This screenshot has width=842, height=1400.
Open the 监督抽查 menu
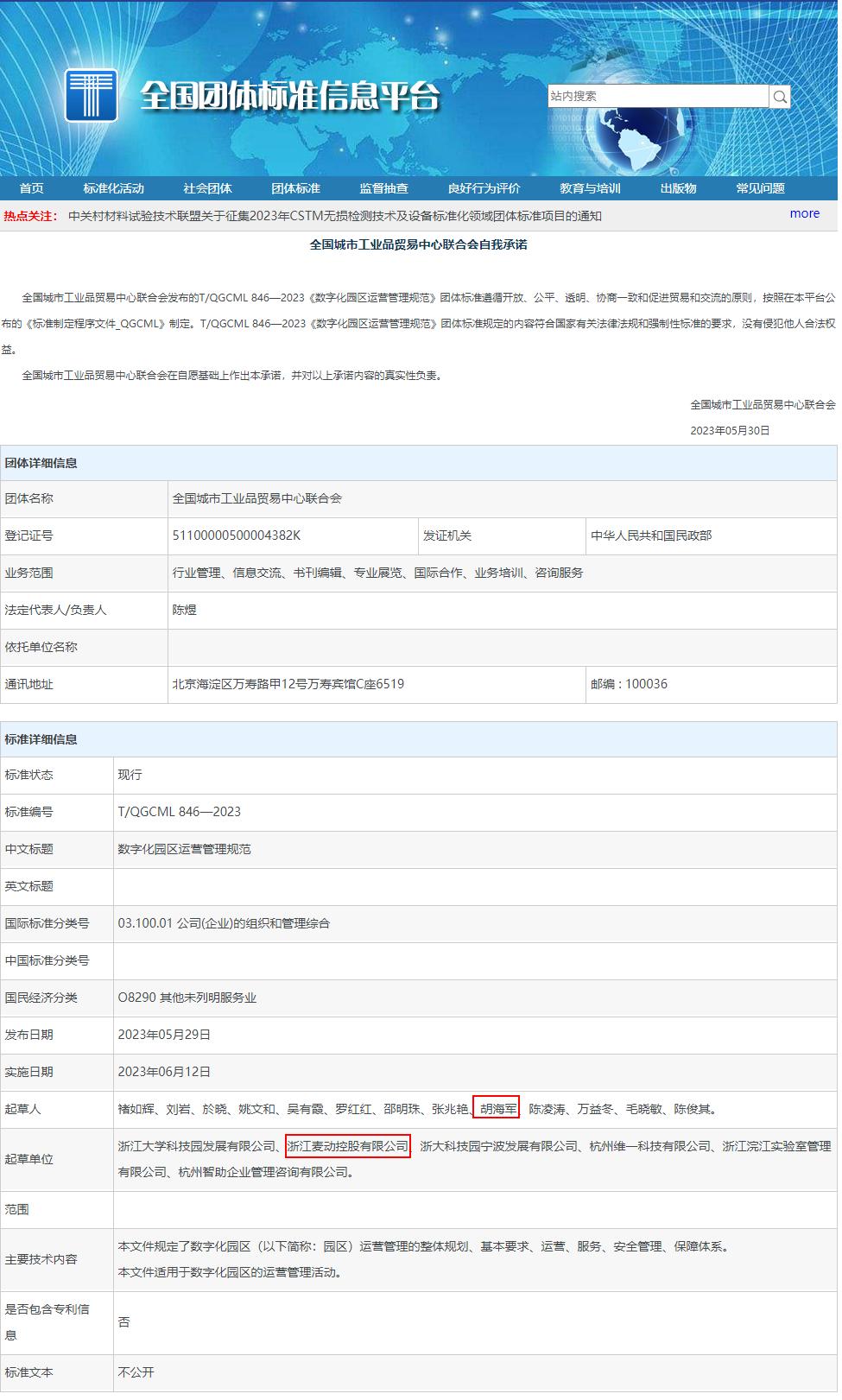click(x=384, y=188)
